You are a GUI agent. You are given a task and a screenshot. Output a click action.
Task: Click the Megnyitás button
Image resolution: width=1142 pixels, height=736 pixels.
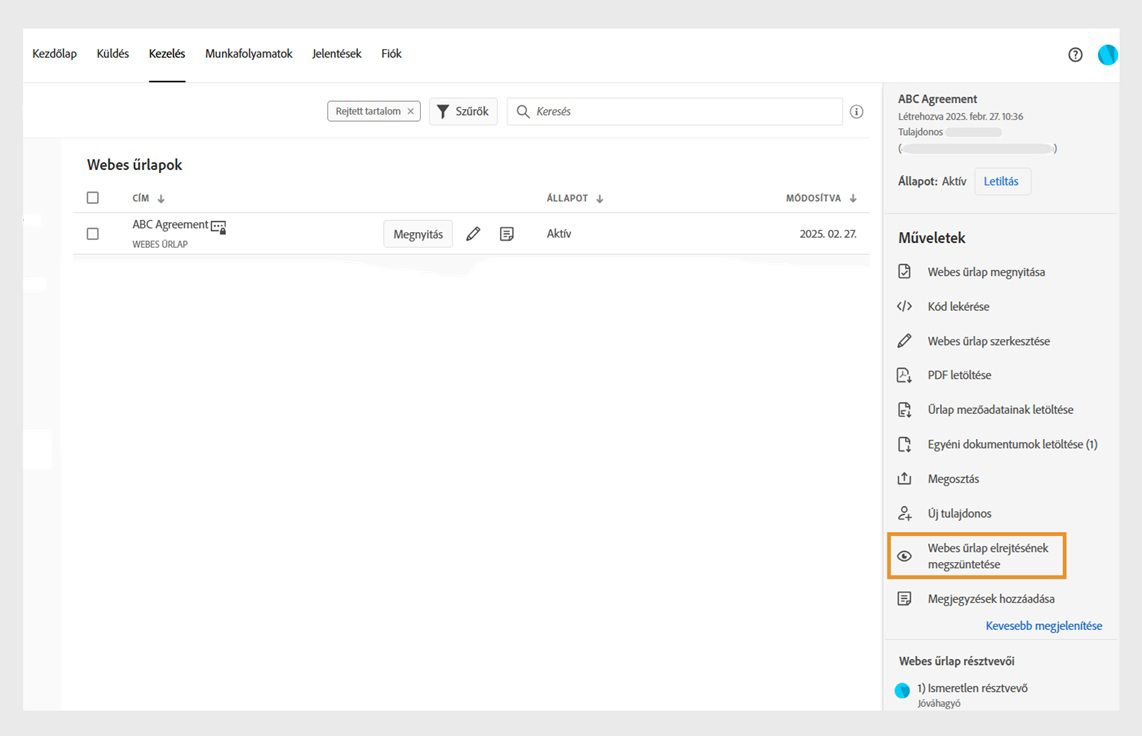pyautogui.click(x=418, y=234)
